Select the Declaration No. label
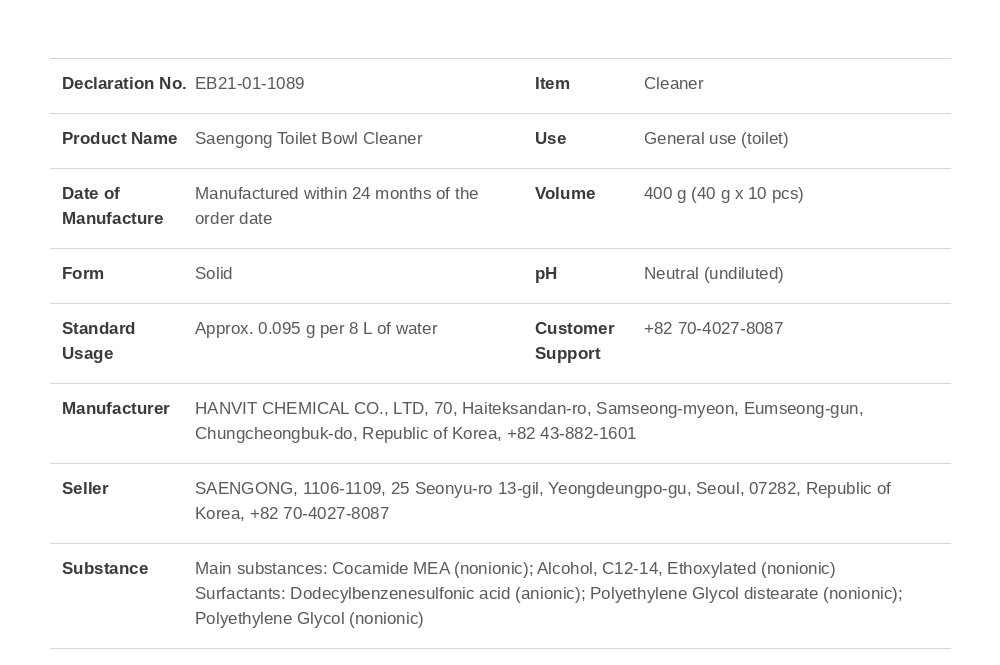1000x665 pixels. (x=124, y=84)
